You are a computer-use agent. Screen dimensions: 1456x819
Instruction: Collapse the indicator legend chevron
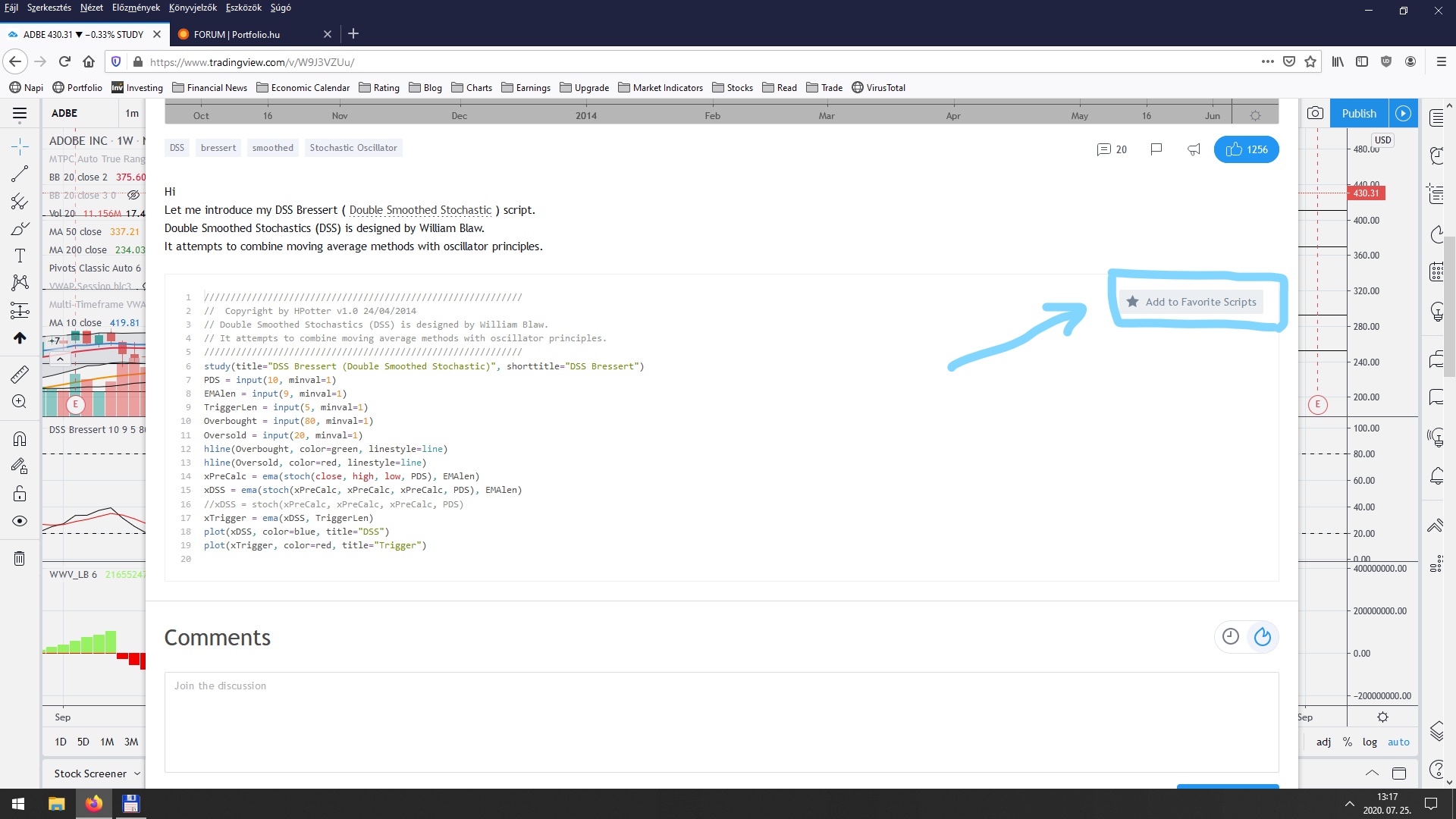[x=60, y=359]
